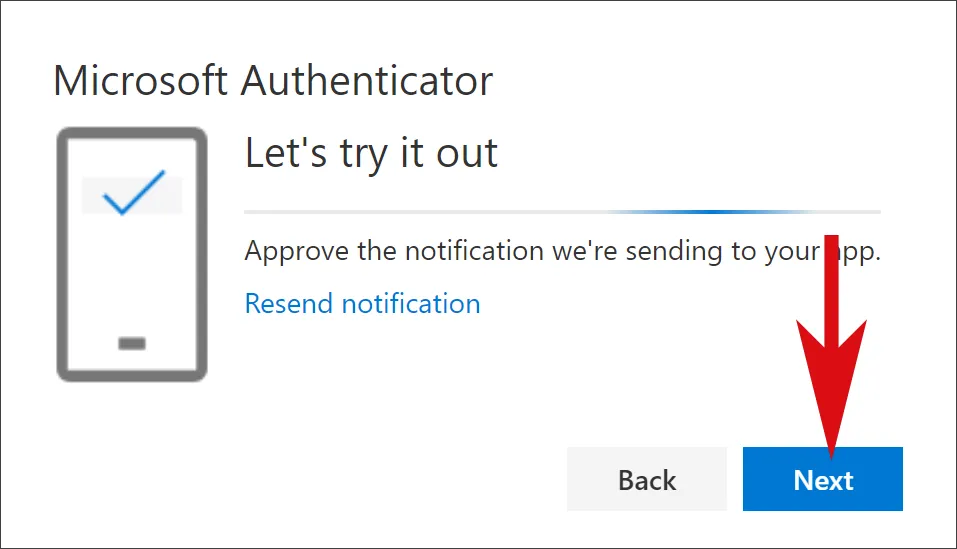This screenshot has height=549, width=957.
Task: Go back with the Back button
Action: click(647, 480)
